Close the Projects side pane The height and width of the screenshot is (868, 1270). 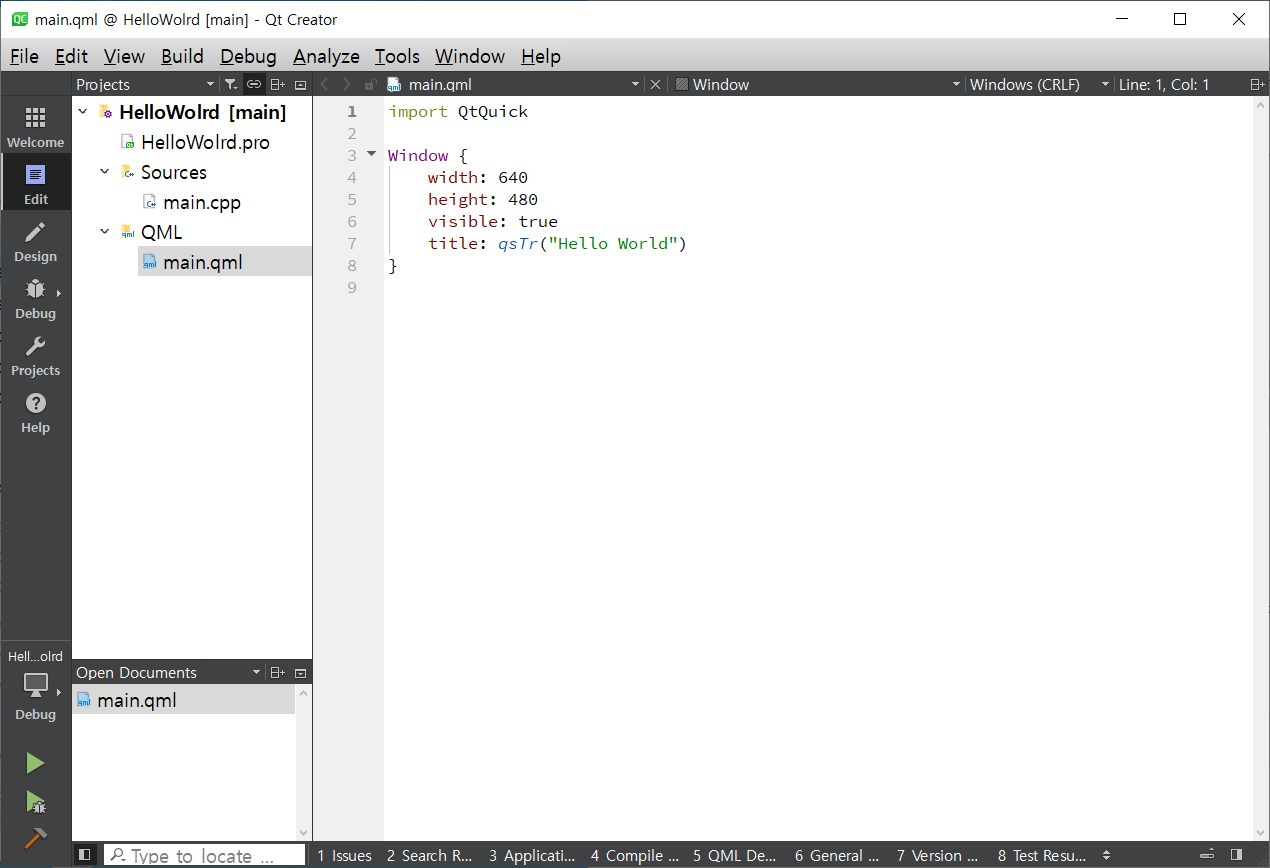tap(300, 85)
